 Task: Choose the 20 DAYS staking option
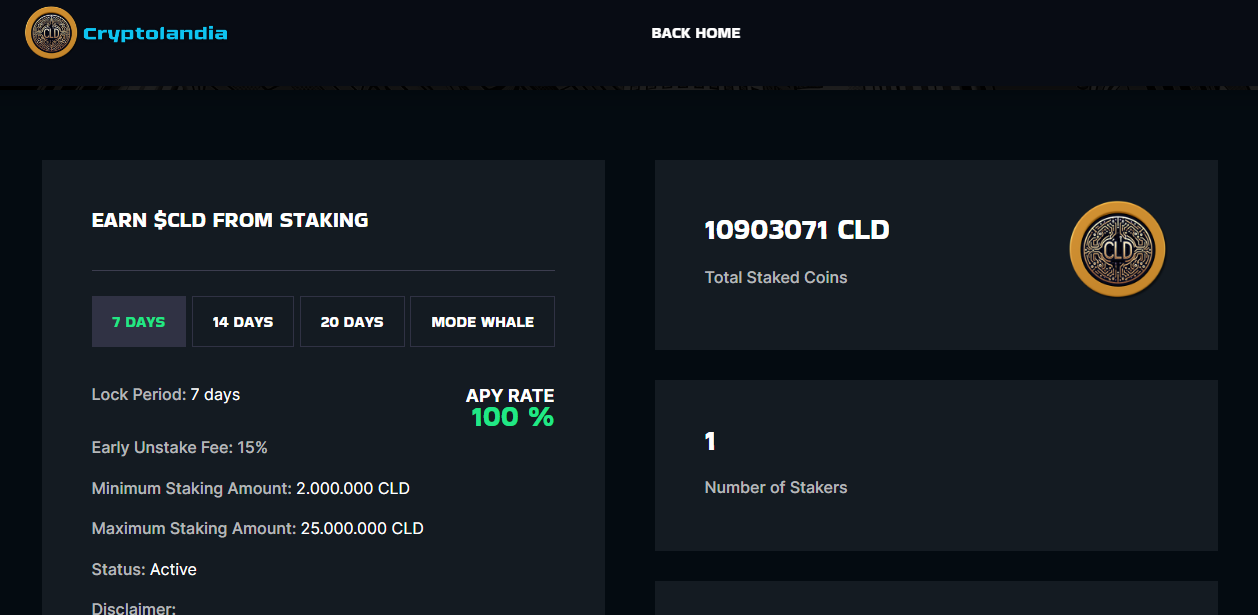click(x=352, y=322)
